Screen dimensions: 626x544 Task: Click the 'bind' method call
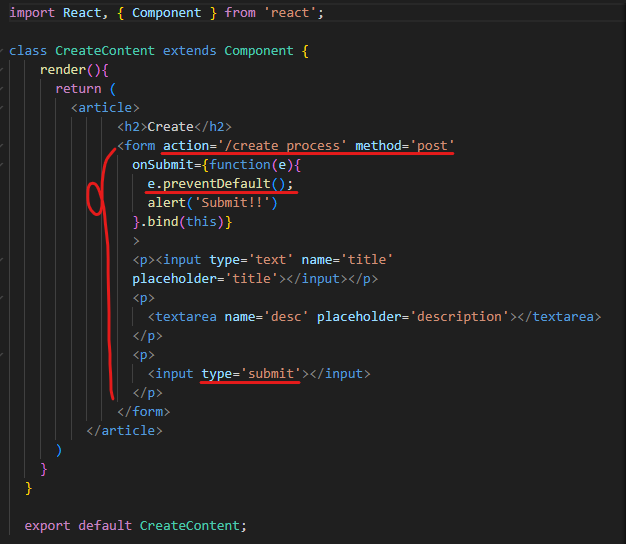(163, 222)
